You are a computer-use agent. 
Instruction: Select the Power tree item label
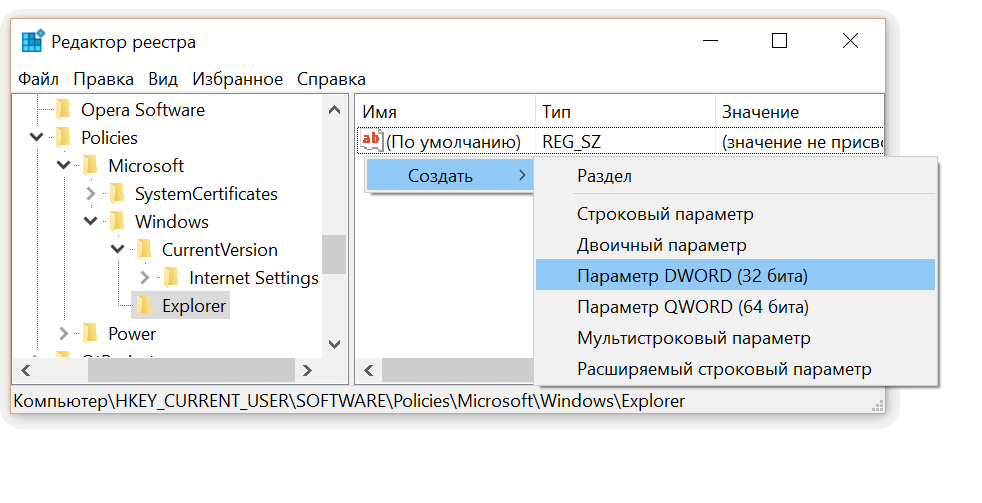pyautogui.click(x=132, y=334)
